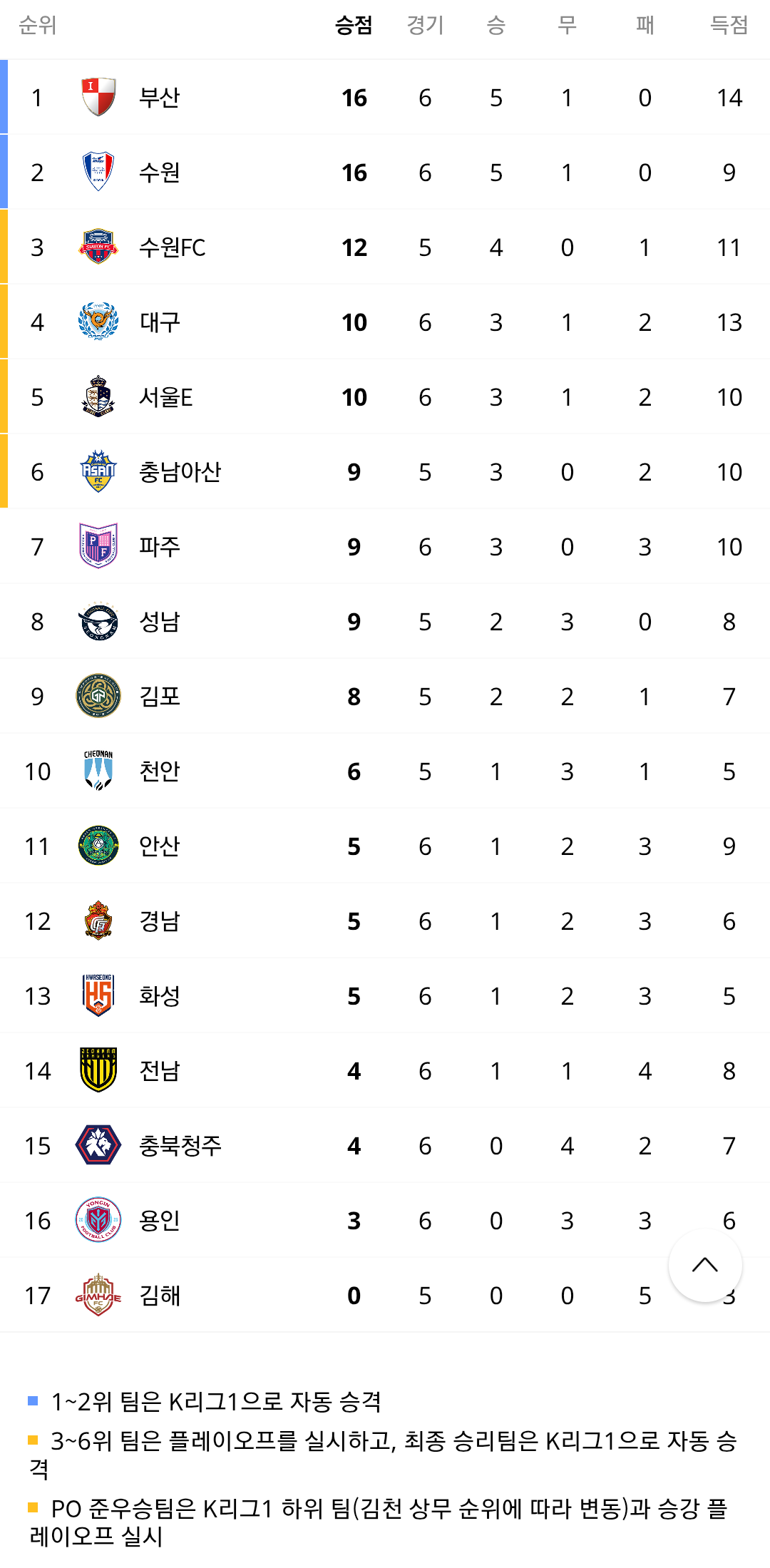Tap the Cheonan team logo
Screen dimensions: 770x1568
point(98,771)
